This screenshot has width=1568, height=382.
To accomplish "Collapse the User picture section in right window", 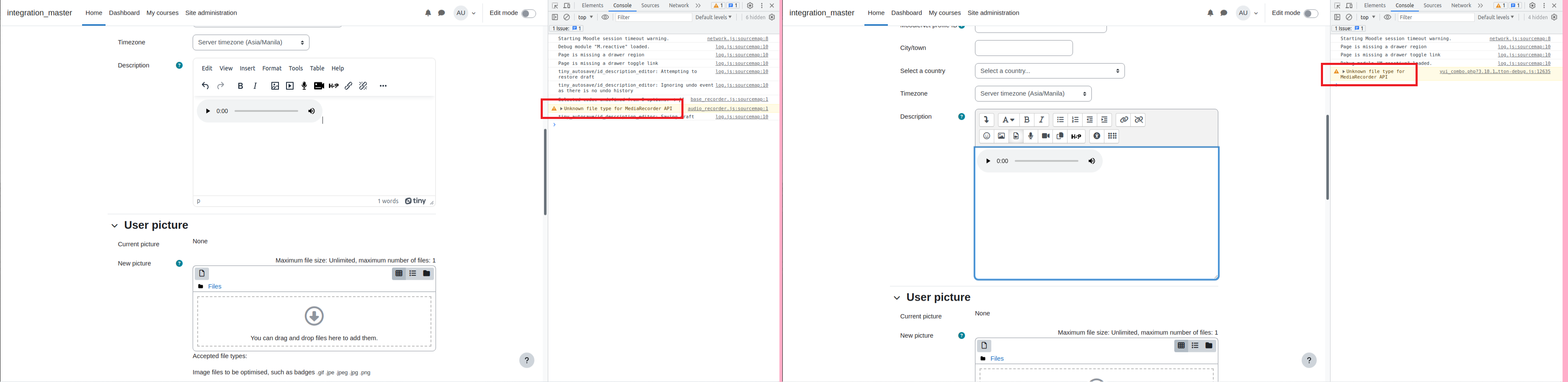I will [x=897, y=298].
